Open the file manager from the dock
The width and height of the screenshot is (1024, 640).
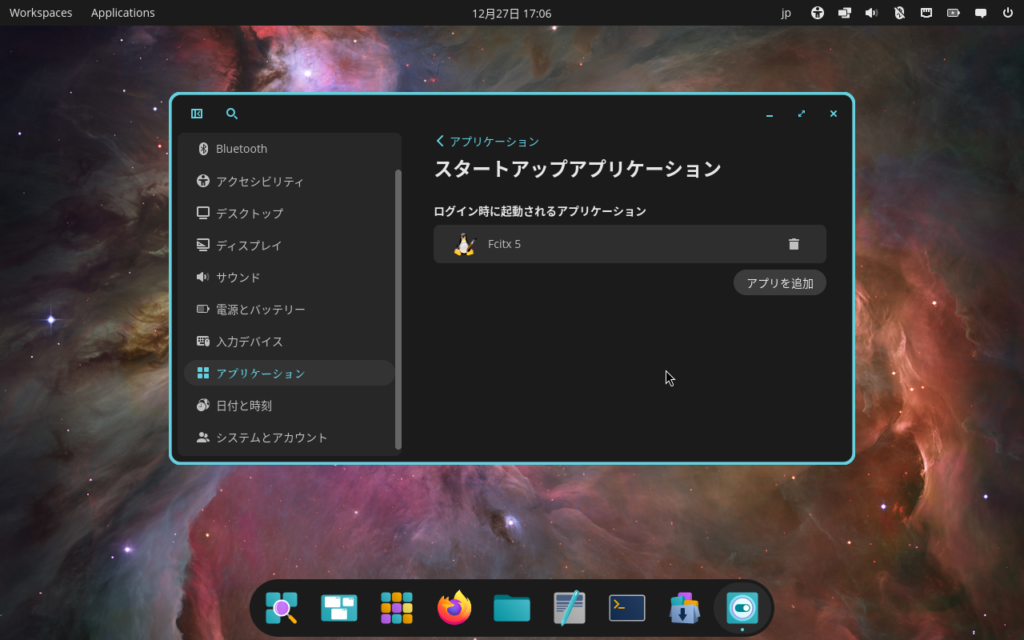pos(511,608)
